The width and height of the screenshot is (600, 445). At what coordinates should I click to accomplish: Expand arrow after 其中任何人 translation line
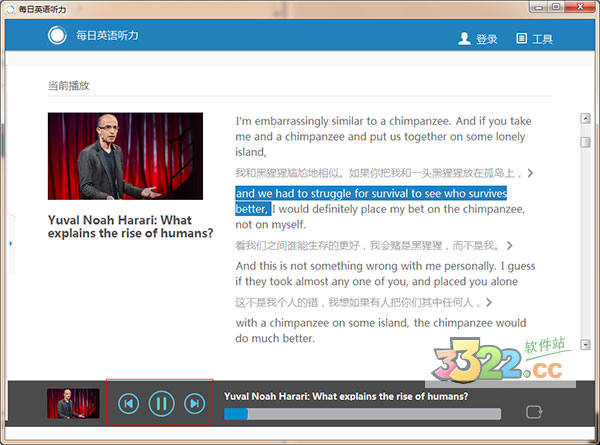(489, 303)
